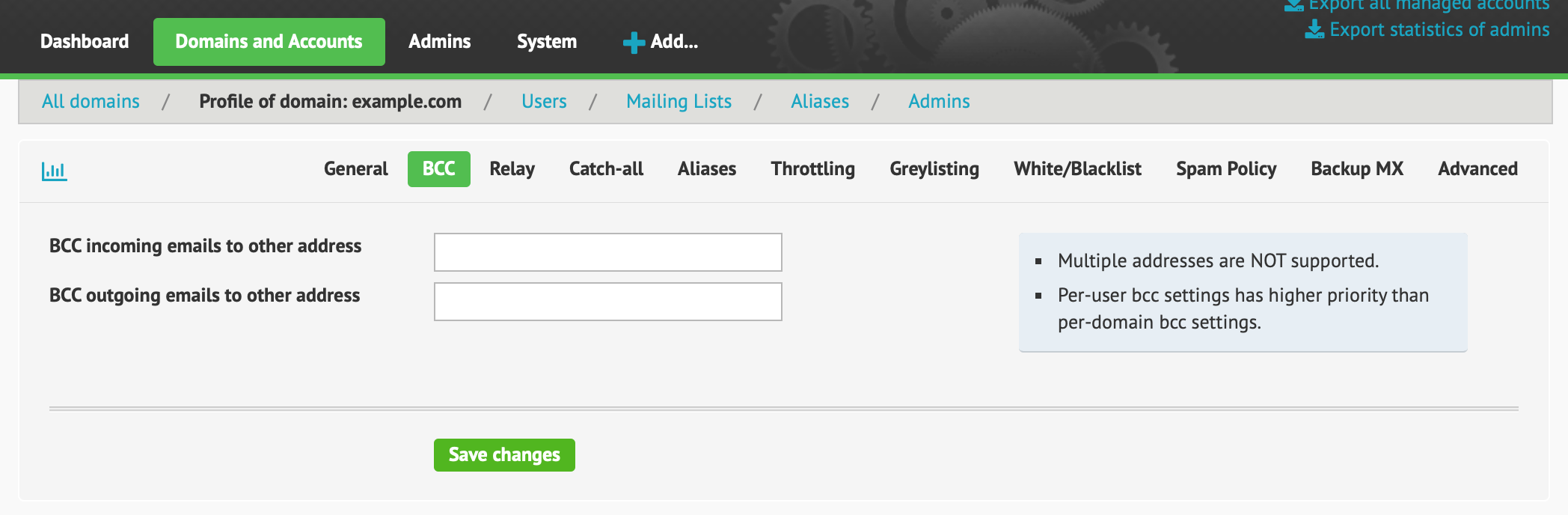This screenshot has width=1568, height=515.
Task: Open the Admins top menu
Action: pos(440,42)
